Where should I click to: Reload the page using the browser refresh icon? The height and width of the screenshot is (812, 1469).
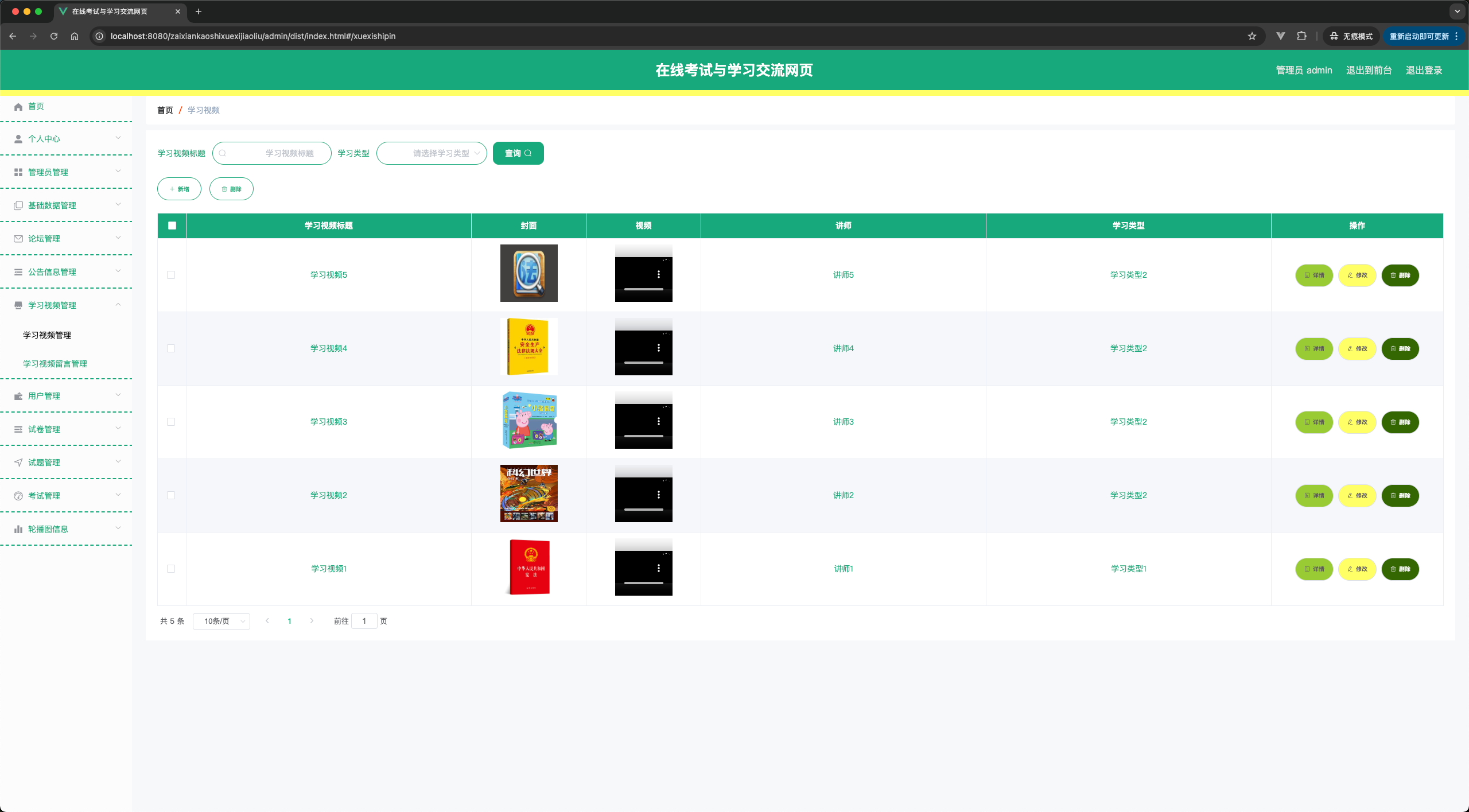pos(54,36)
